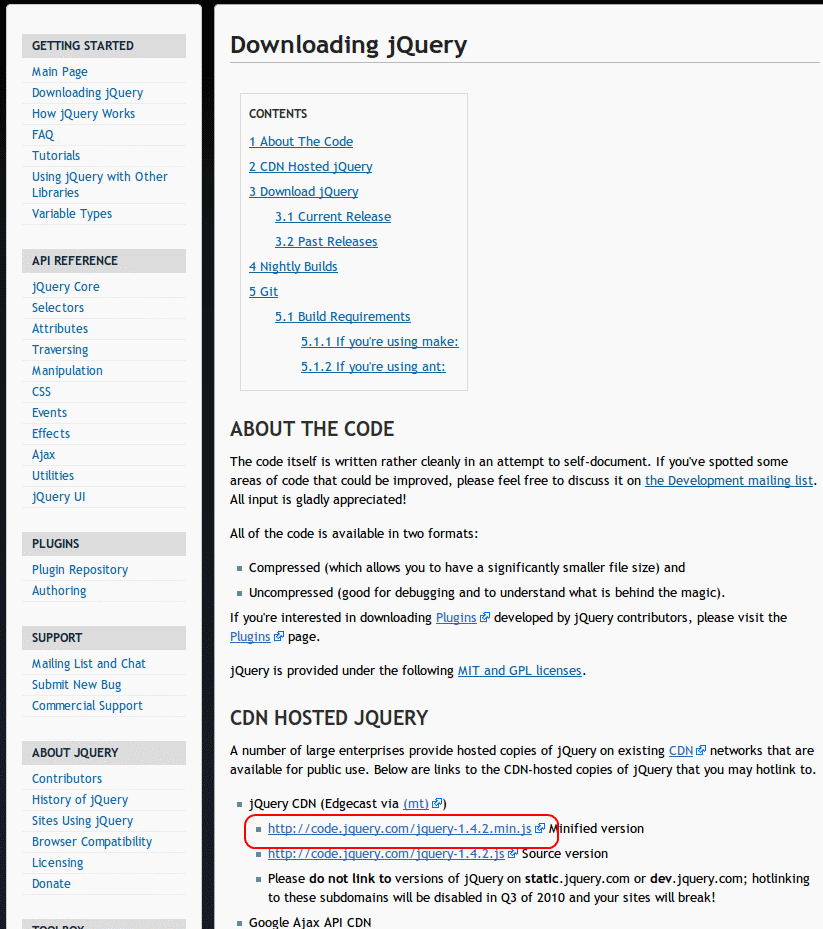Open the jquery-1.4.2.js source version link
This screenshot has height=929, width=823.
coord(386,854)
